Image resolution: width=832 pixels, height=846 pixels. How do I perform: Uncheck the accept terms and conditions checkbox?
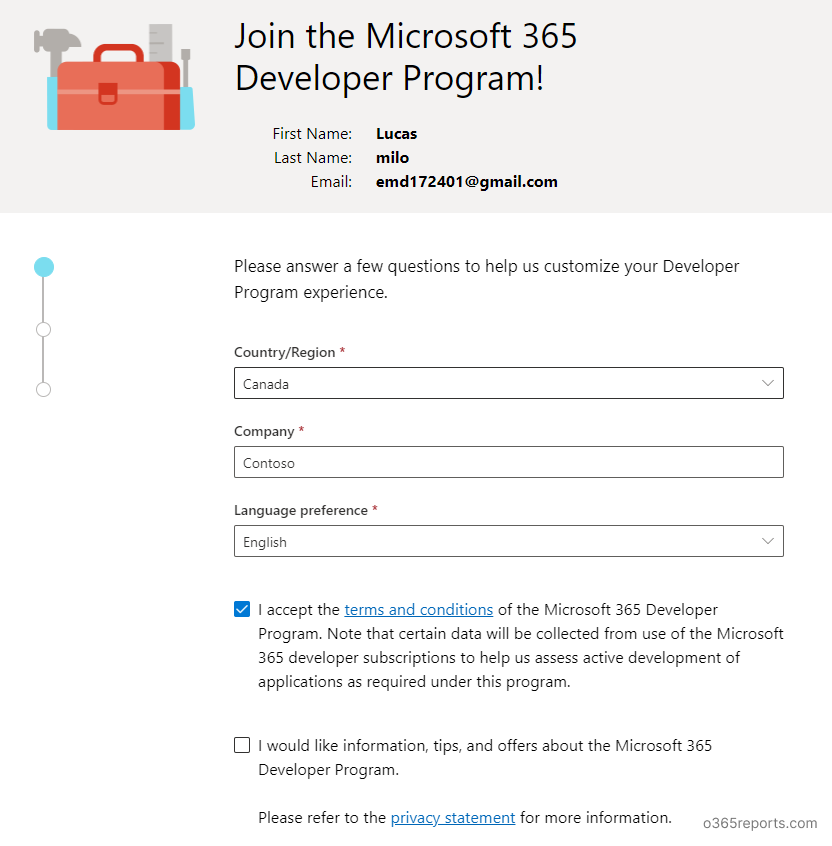[242, 609]
